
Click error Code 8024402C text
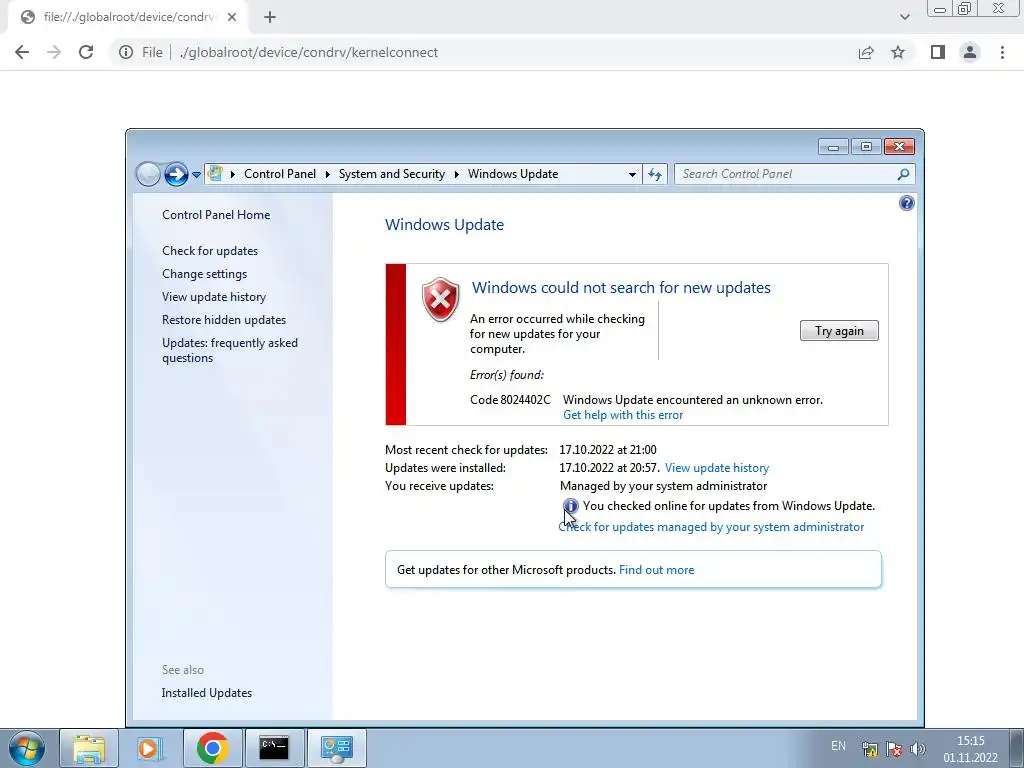click(x=510, y=400)
